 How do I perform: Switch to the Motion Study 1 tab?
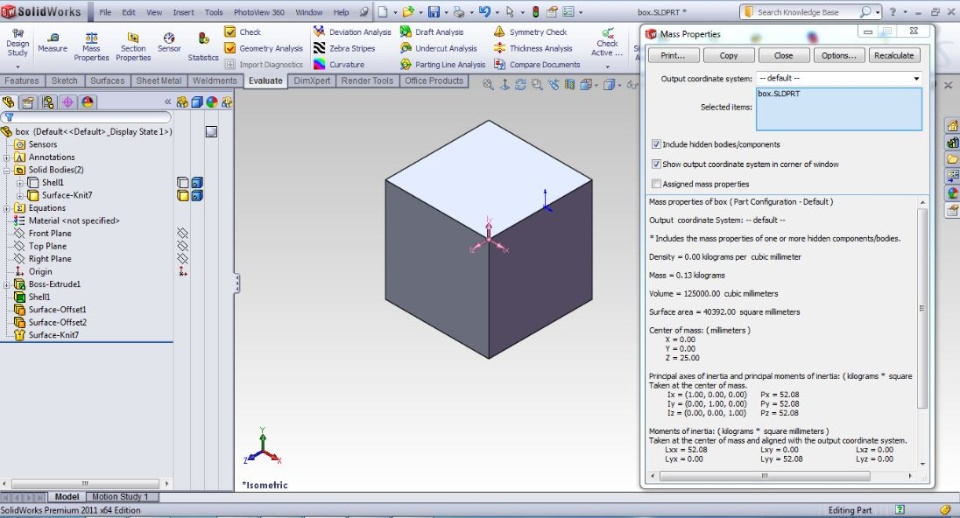120,497
